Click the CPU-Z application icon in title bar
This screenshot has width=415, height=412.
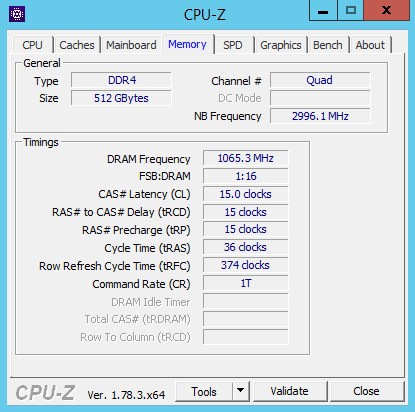[x=17, y=14]
